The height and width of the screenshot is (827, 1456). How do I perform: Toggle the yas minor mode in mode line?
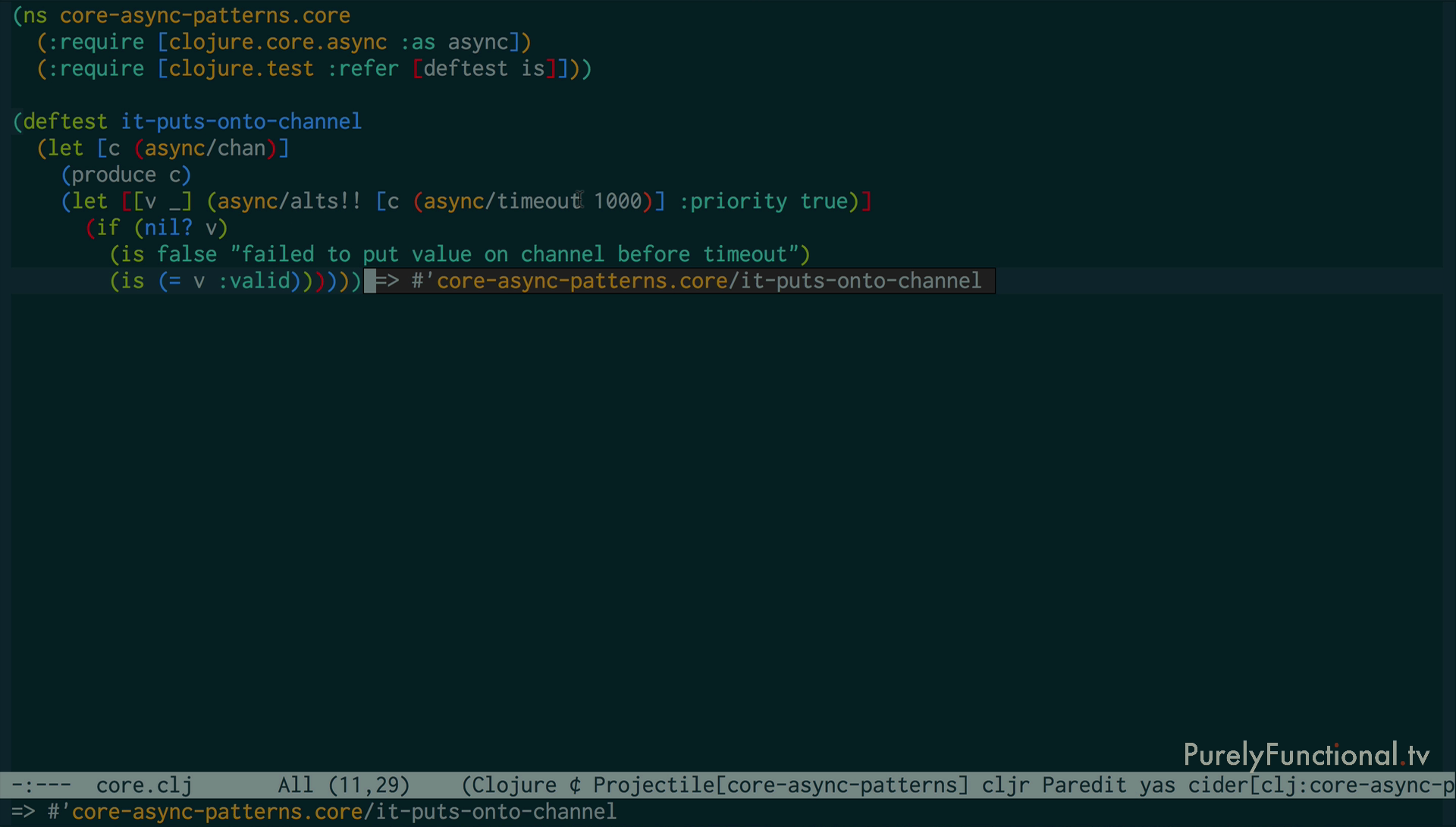1156,785
